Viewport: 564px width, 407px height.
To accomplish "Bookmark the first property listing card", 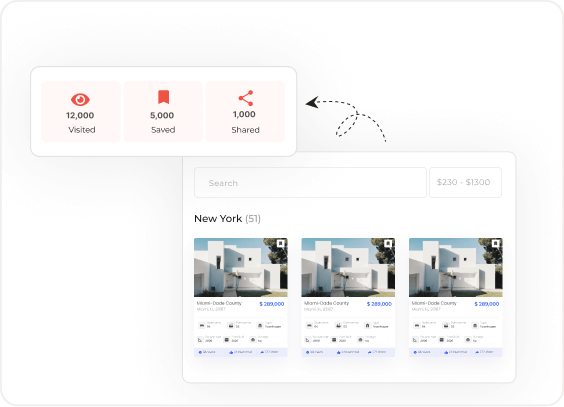I will click(x=281, y=244).
